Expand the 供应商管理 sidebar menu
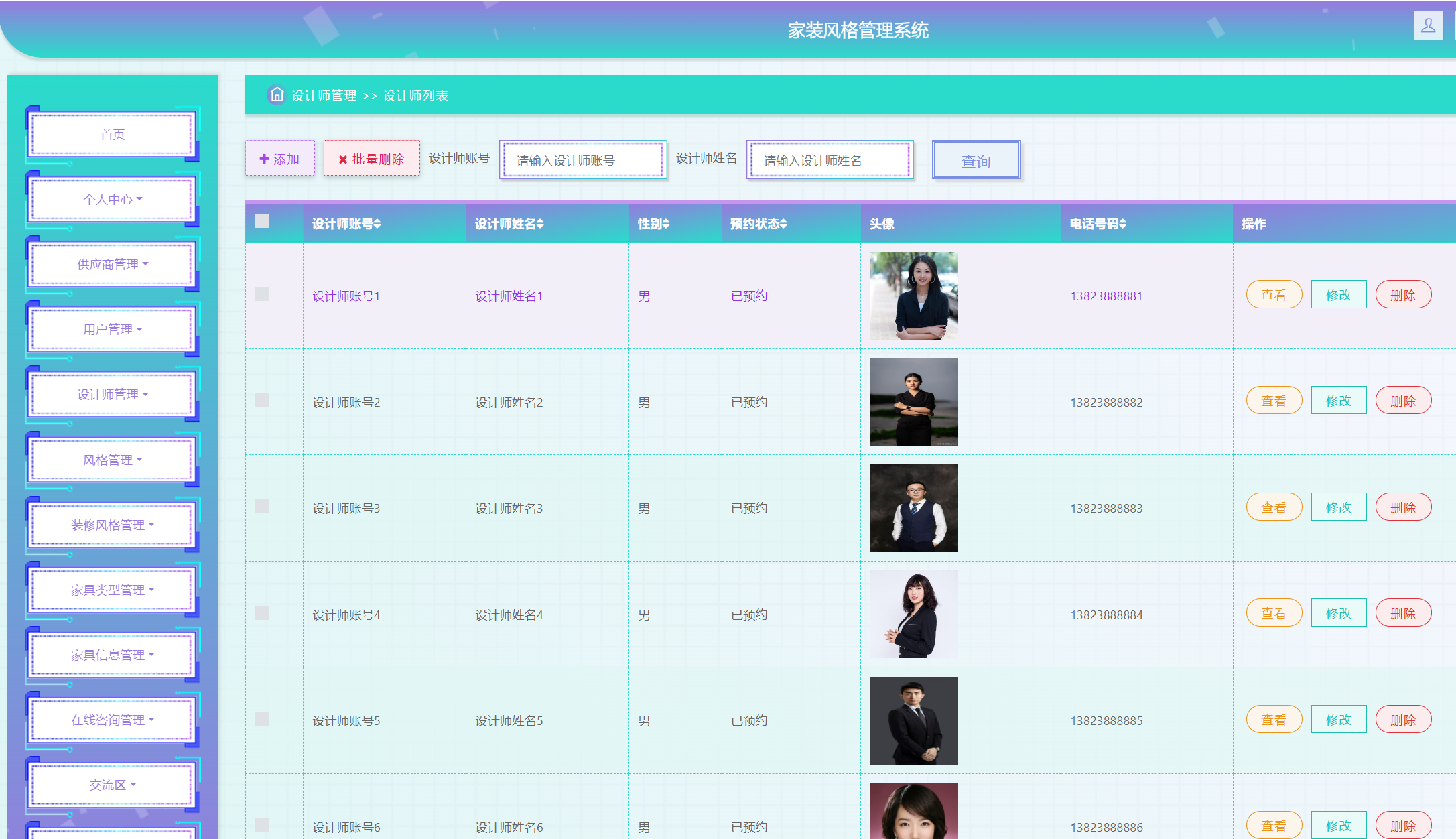This screenshot has width=1456, height=839. [113, 265]
